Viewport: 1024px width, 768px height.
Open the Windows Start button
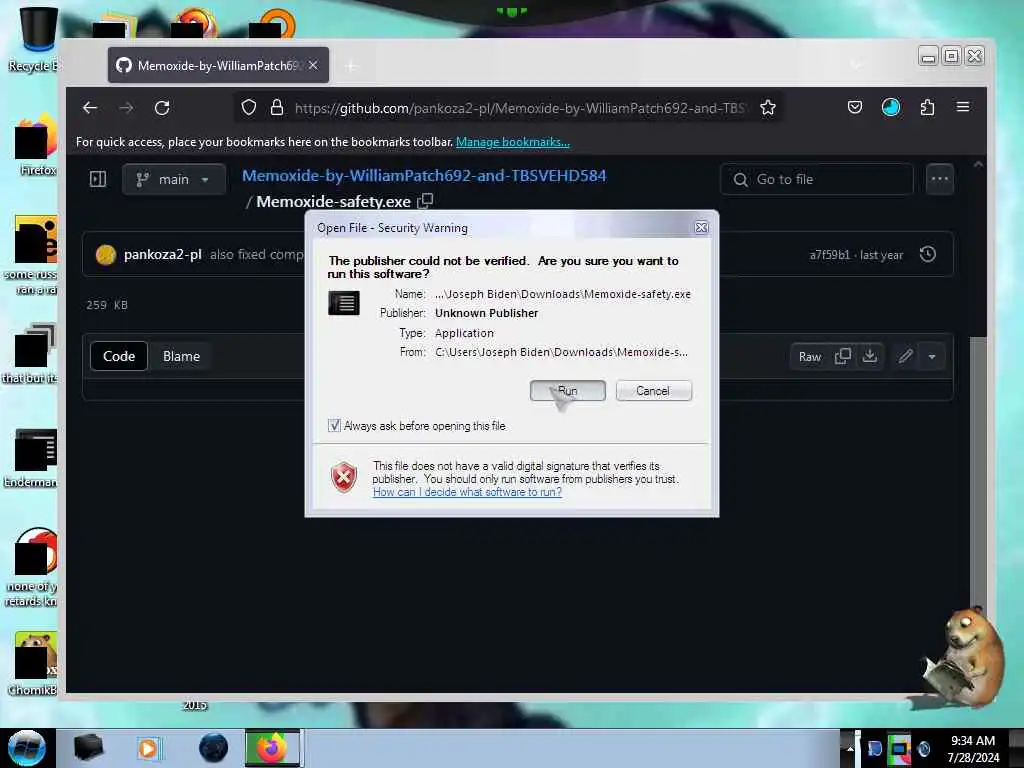(x=27, y=748)
